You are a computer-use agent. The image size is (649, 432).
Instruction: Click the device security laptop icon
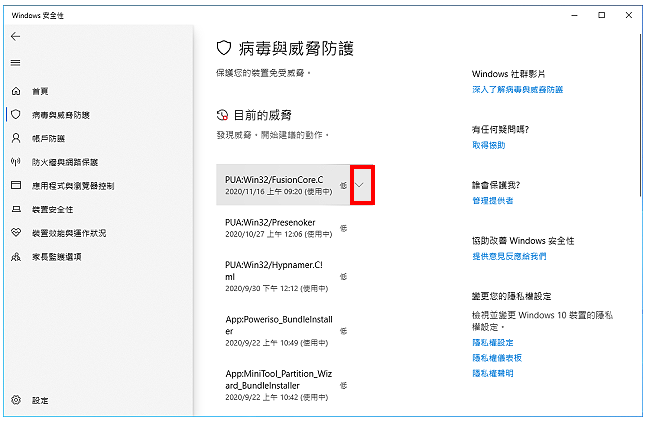(x=16, y=209)
